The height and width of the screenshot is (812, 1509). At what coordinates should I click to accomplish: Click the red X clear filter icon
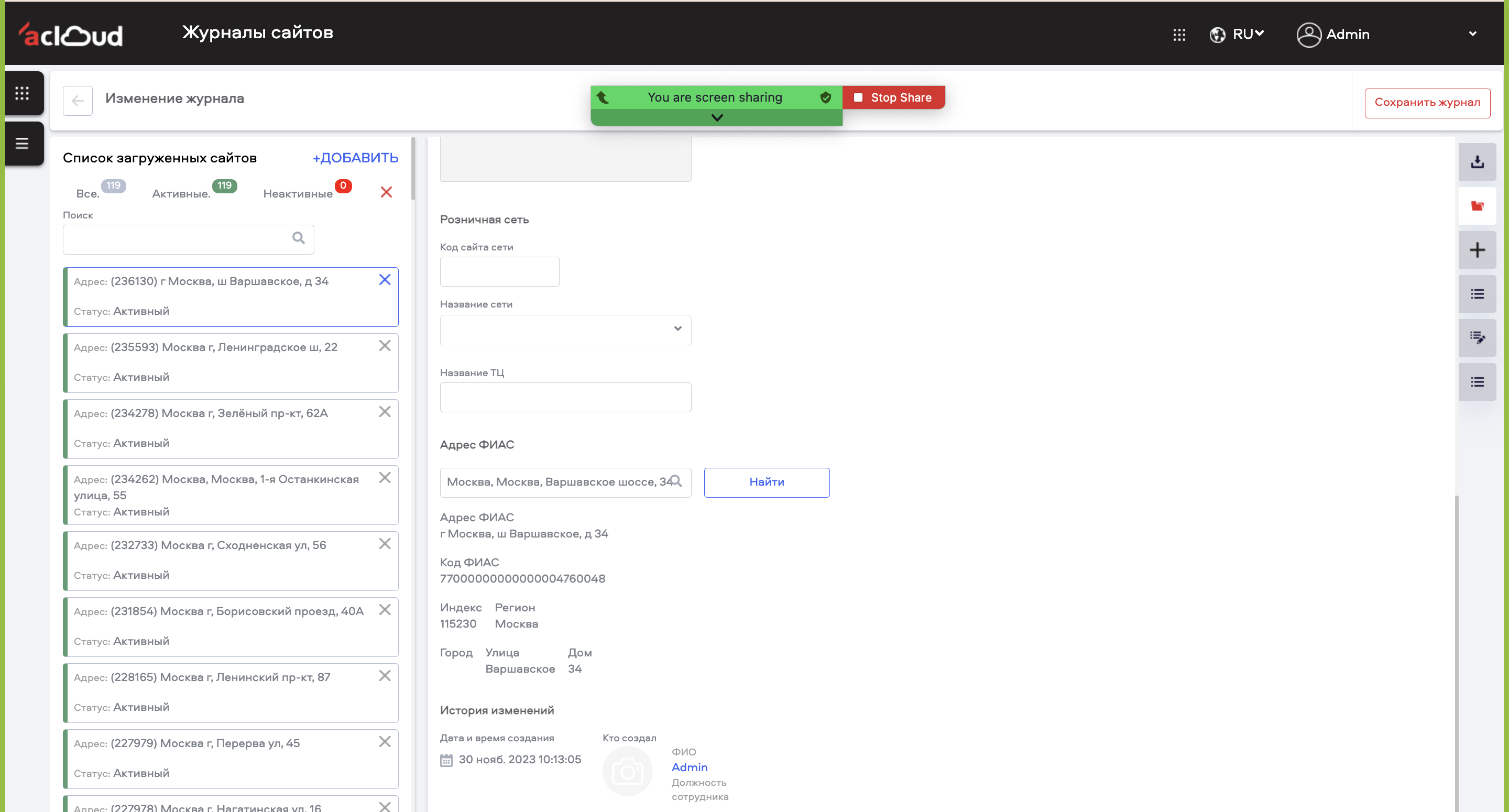pos(386,192)
